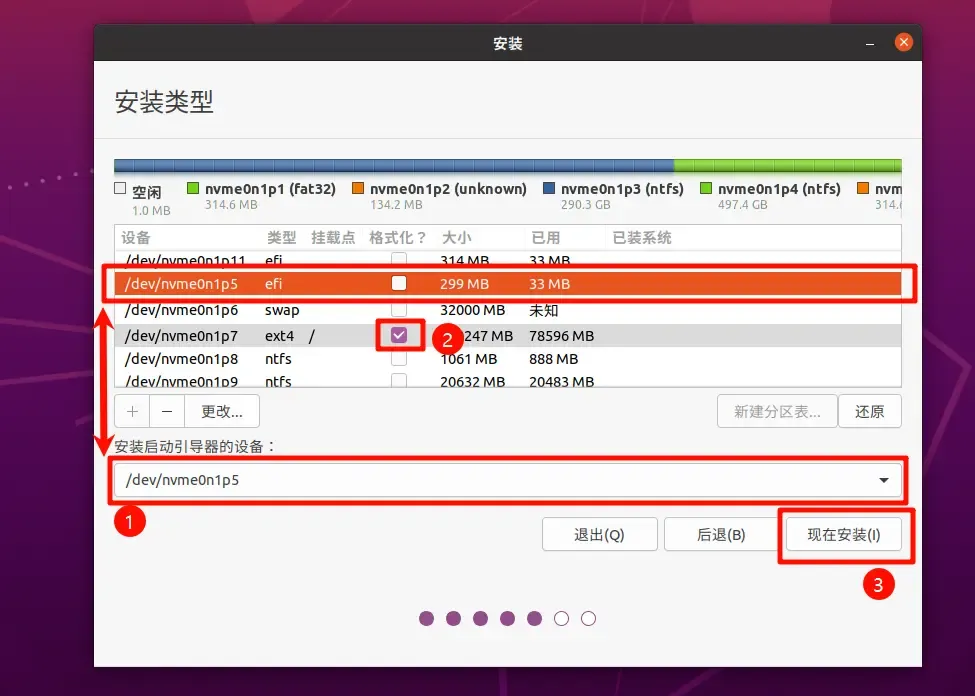Click the plus add-partition button
This screenshot has height=696, width=975.
pos(132,411)
